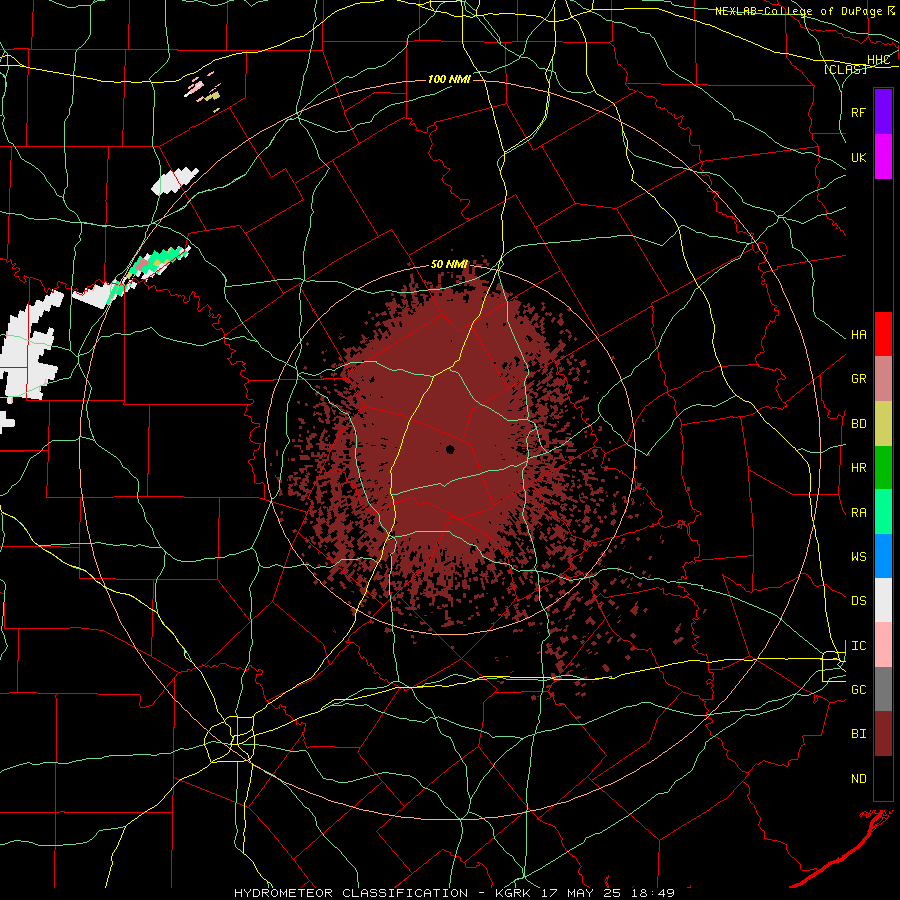
Task: Click the HA legend label
Action: (x=859, y=334)
